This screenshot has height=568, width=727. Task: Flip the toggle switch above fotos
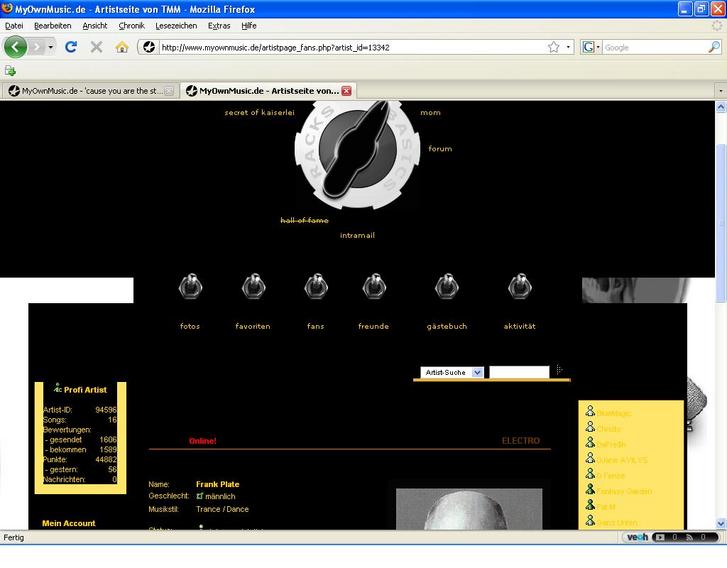(x=190, y=288)
